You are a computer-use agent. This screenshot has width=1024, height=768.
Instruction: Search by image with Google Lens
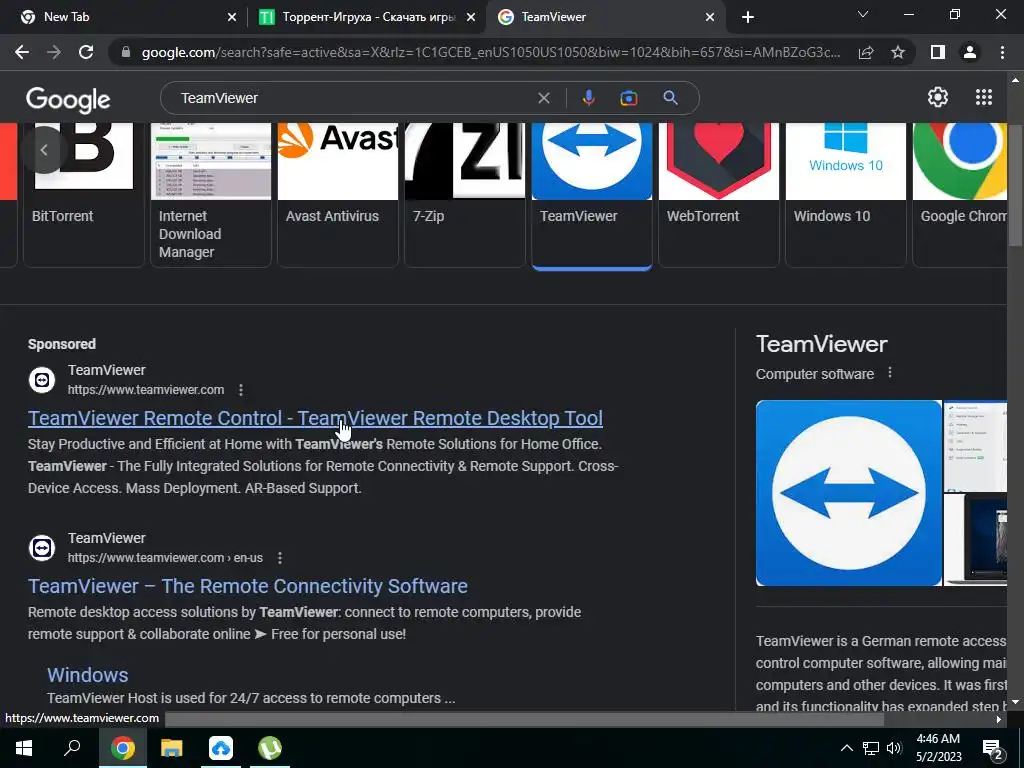coord(628,98)
